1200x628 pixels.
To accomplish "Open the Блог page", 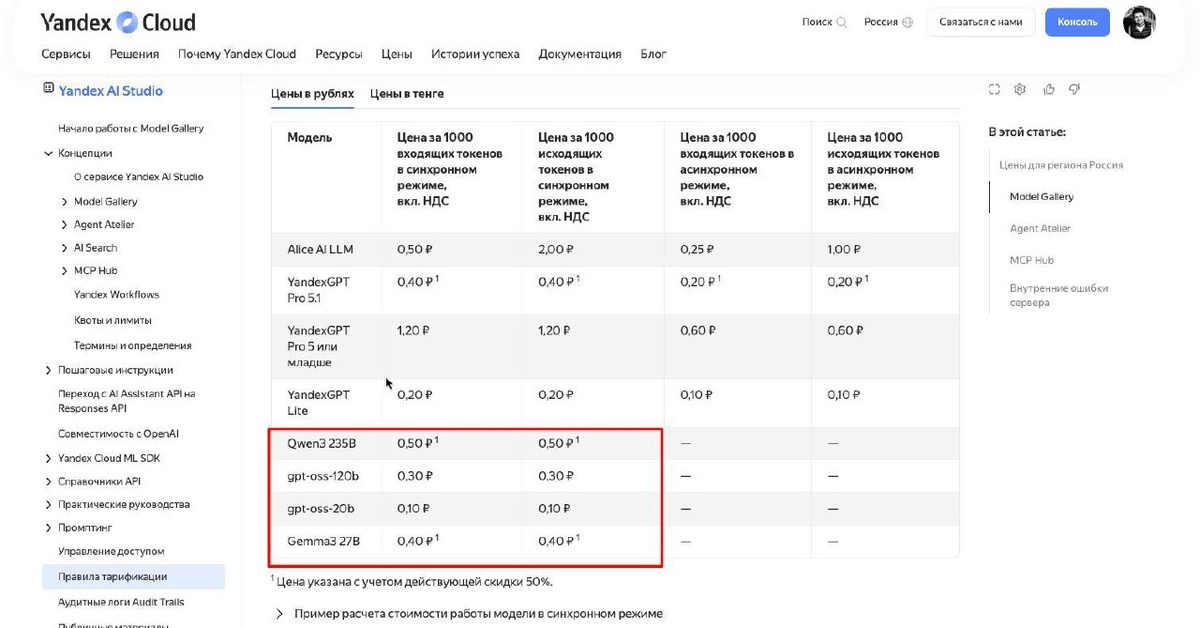I will [x=653, y=54].
